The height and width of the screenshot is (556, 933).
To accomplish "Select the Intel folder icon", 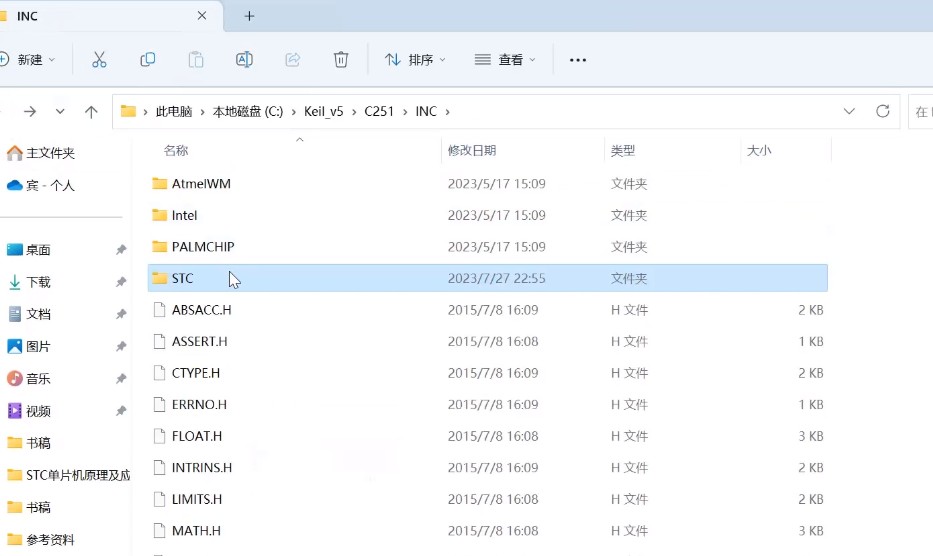I will pos(159,215).
